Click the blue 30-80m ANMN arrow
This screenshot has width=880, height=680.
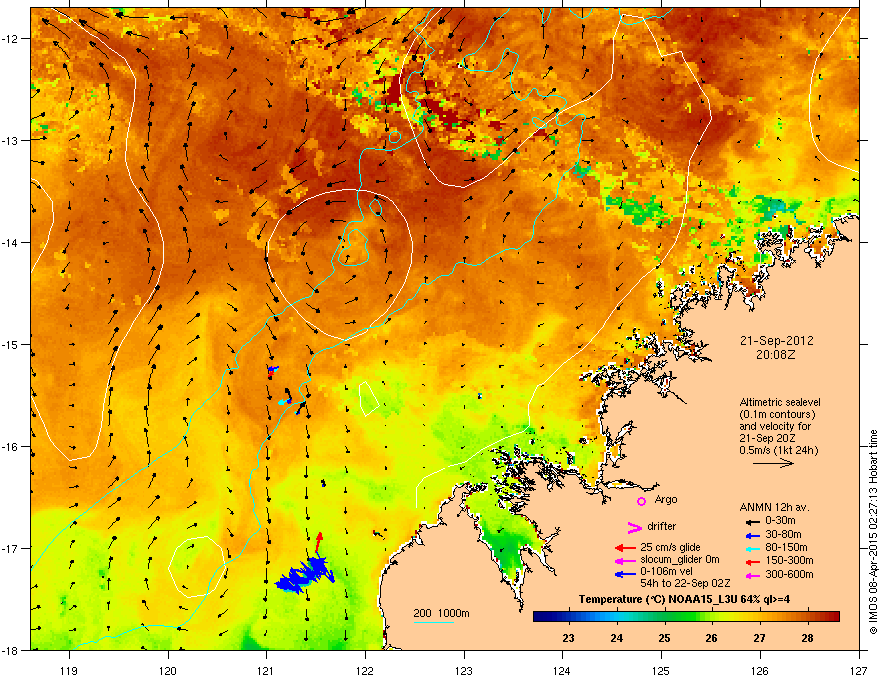(751, 535)
